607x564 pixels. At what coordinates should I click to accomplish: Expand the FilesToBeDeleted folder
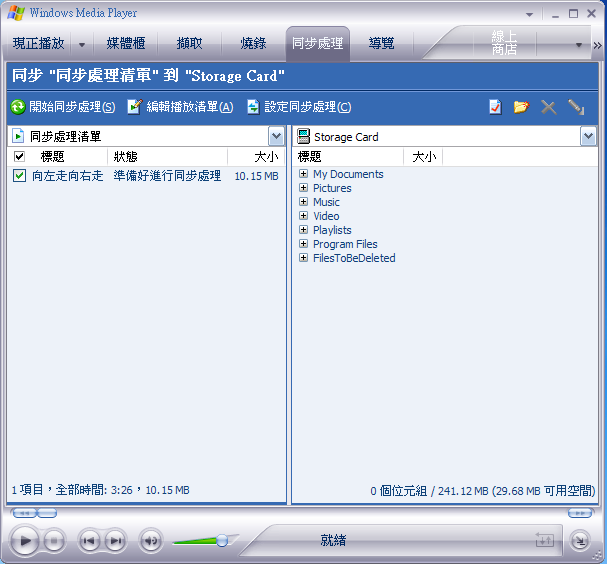pos(304,257)
